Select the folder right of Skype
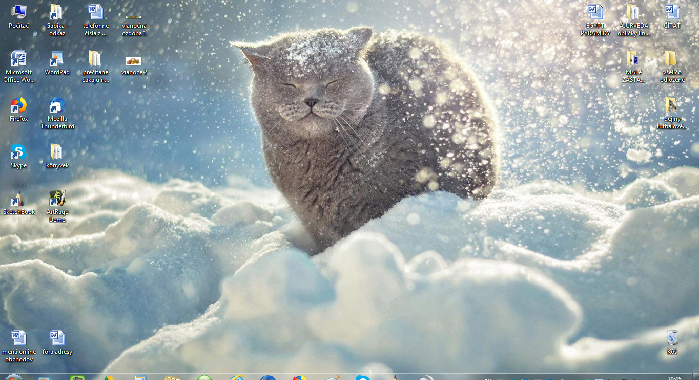 click(57, 157)
